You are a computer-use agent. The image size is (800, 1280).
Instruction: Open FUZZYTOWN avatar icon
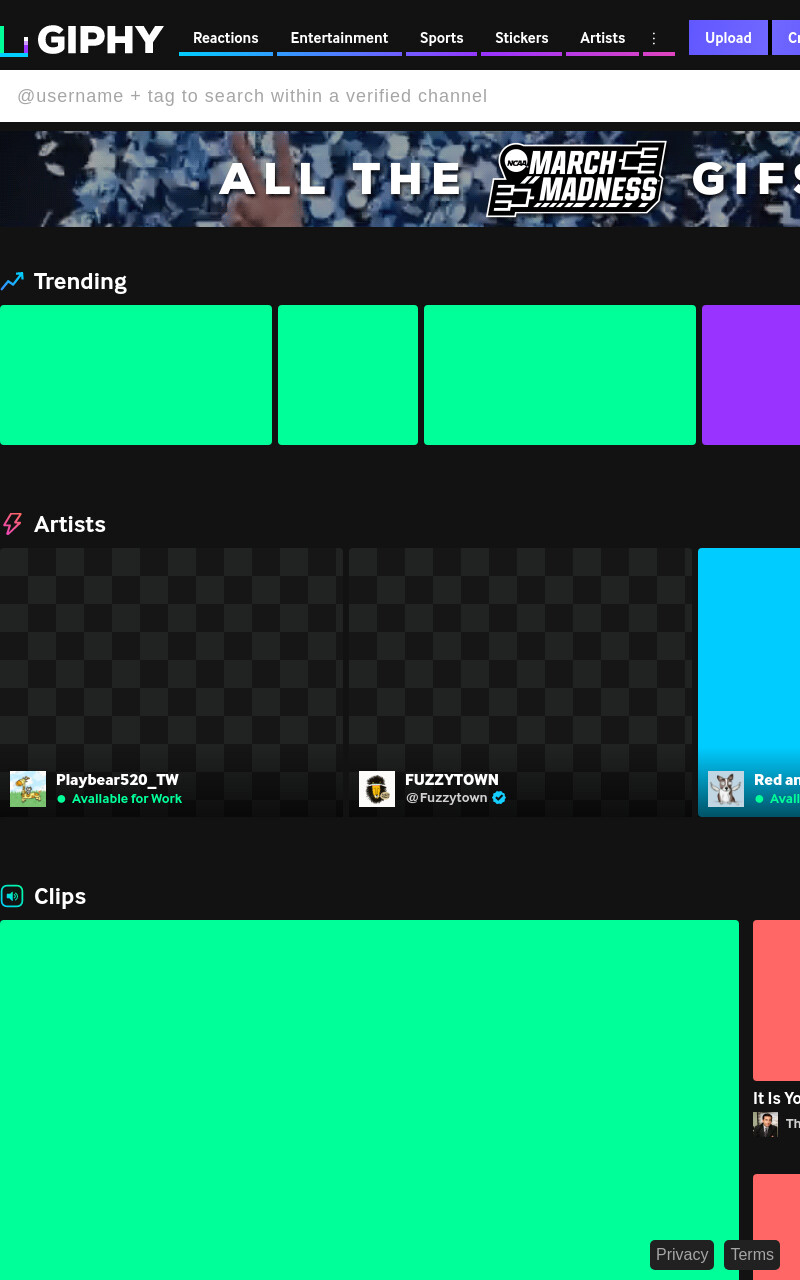(x=377, y=789)
